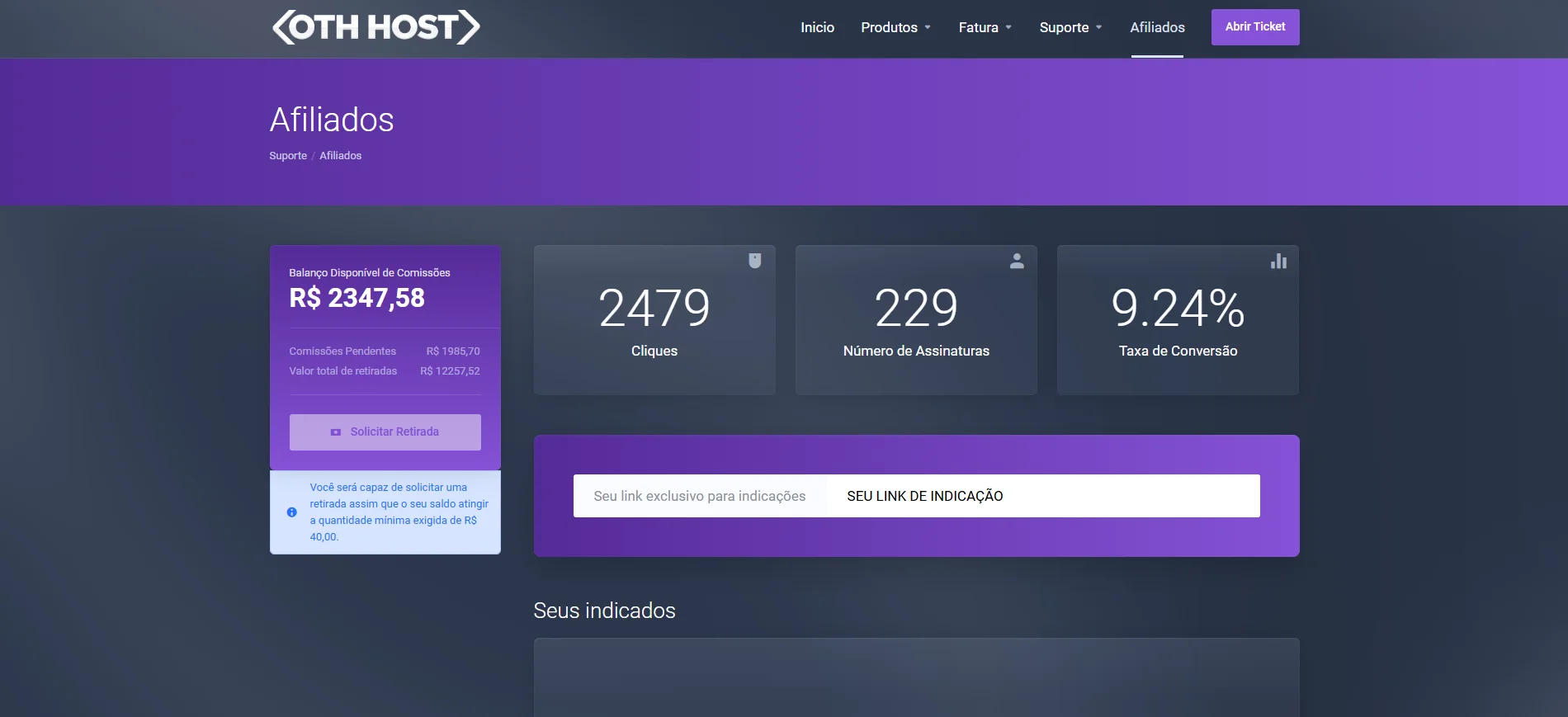The width and height of the screenshot is (1568, 717).
Task: Click the pending commissions value R$ 1985,70
Action: pos(453,351)
